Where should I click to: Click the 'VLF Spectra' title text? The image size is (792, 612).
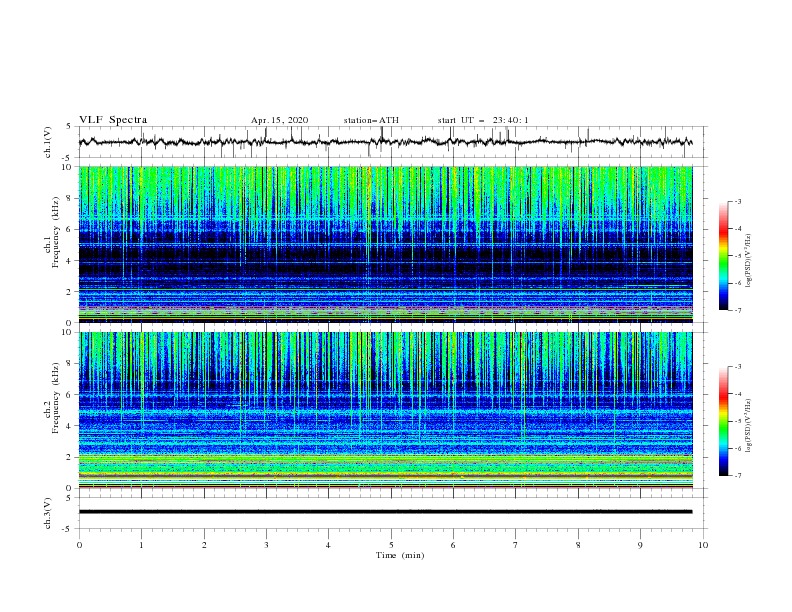click(x=113, y=120)
